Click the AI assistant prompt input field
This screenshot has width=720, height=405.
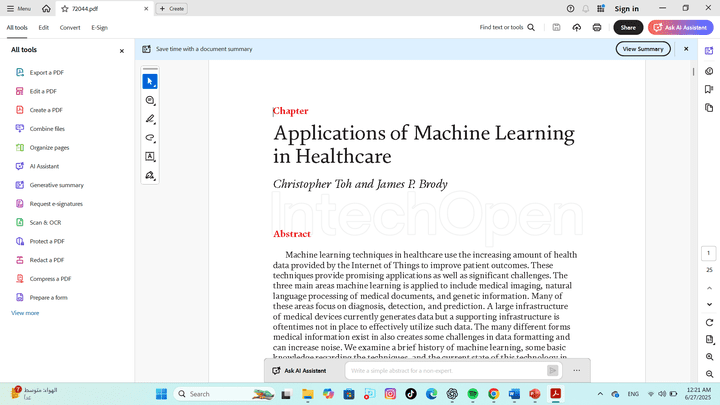click(x=447, y=371)
